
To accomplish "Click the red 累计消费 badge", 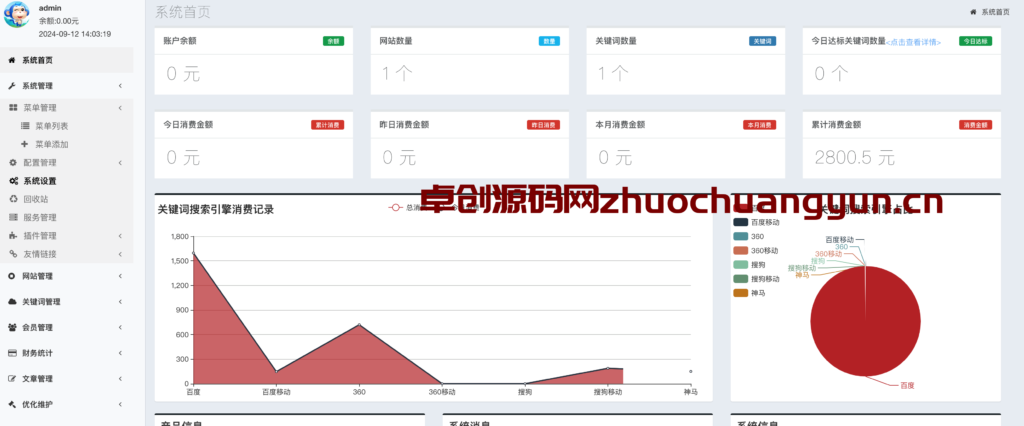I will 327,125.
